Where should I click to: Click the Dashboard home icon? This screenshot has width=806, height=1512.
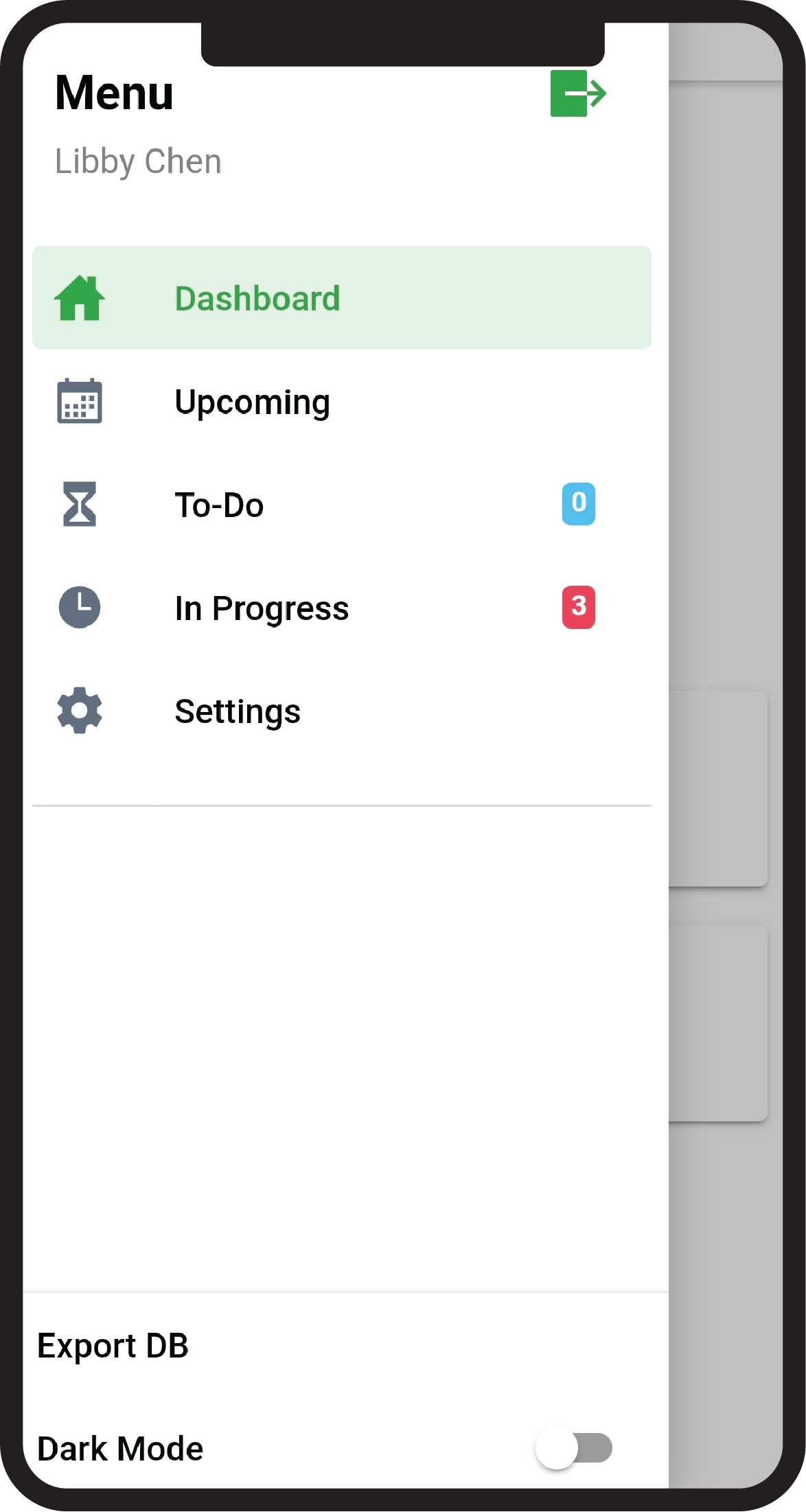(80, 298)
